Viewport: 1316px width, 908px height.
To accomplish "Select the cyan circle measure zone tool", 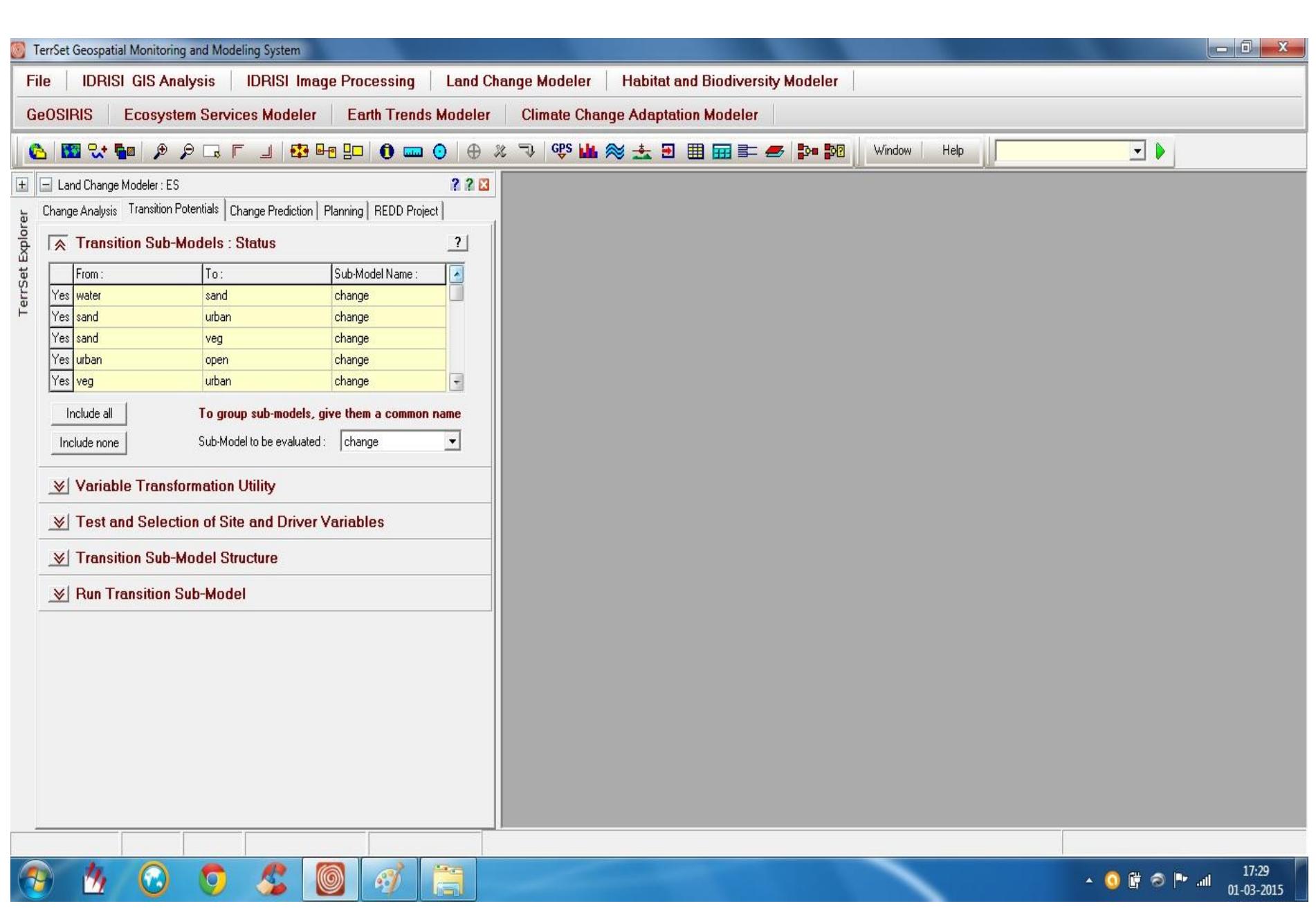I will coord(439,151).
